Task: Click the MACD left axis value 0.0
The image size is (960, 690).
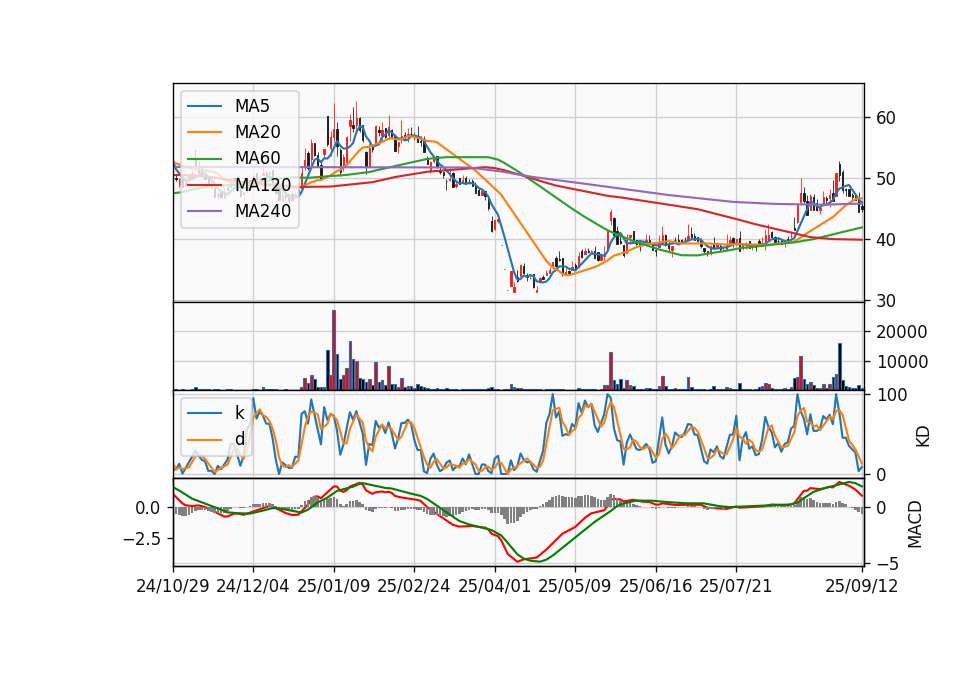Action: coord(148,508)
